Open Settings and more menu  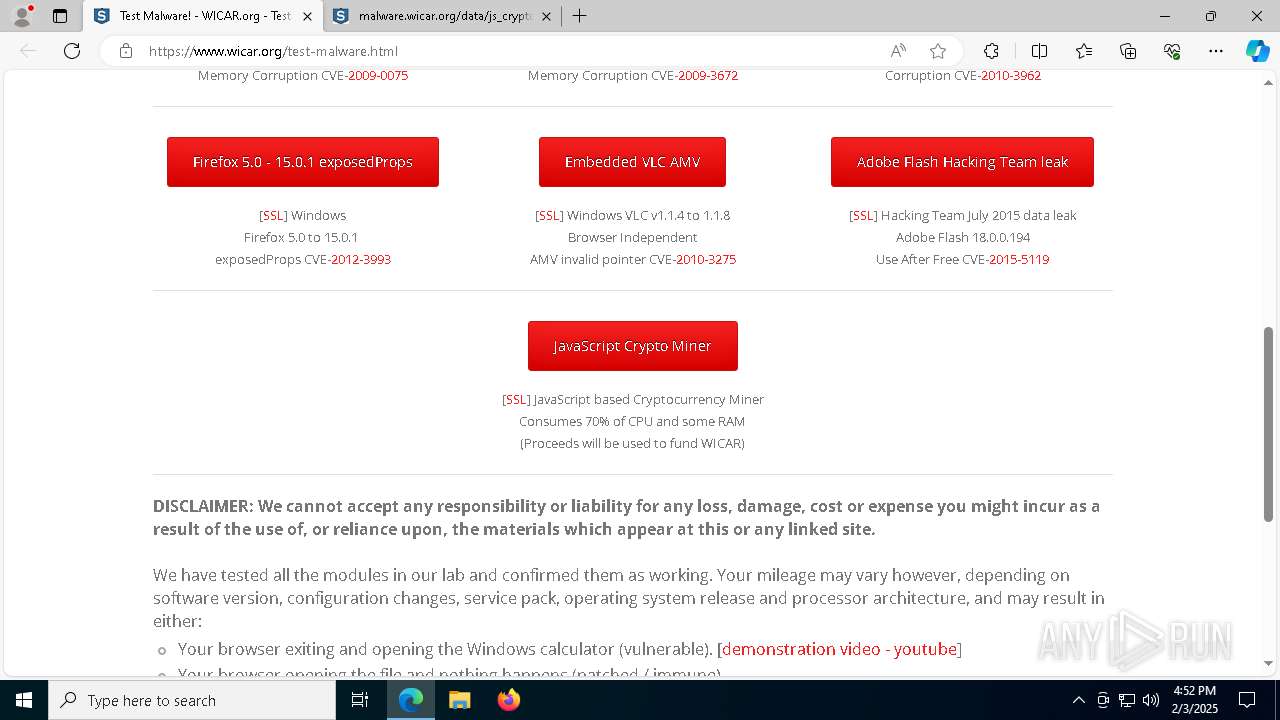tap(1216, 51)
